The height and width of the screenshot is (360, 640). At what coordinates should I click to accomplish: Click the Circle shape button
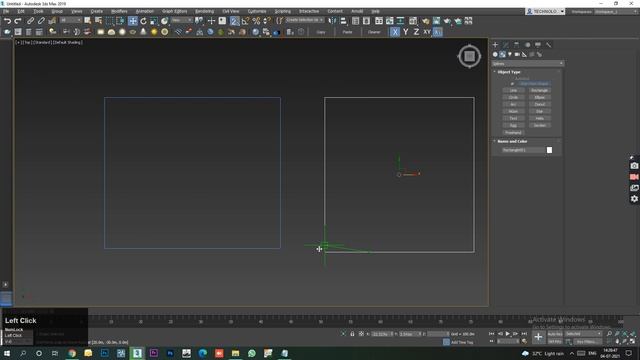[x=513, y=98]
